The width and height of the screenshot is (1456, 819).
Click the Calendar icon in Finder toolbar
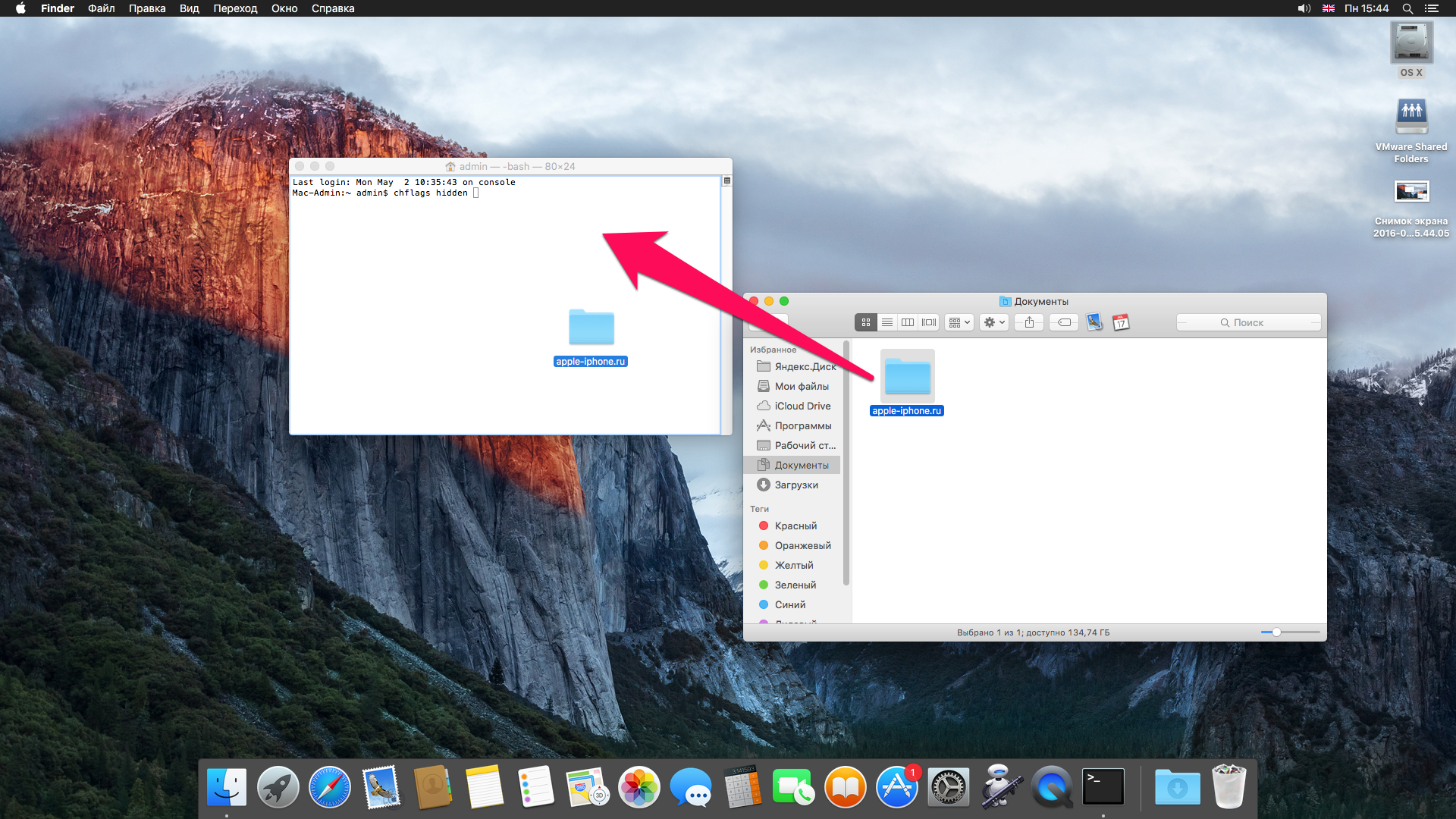pos(1120,321)
